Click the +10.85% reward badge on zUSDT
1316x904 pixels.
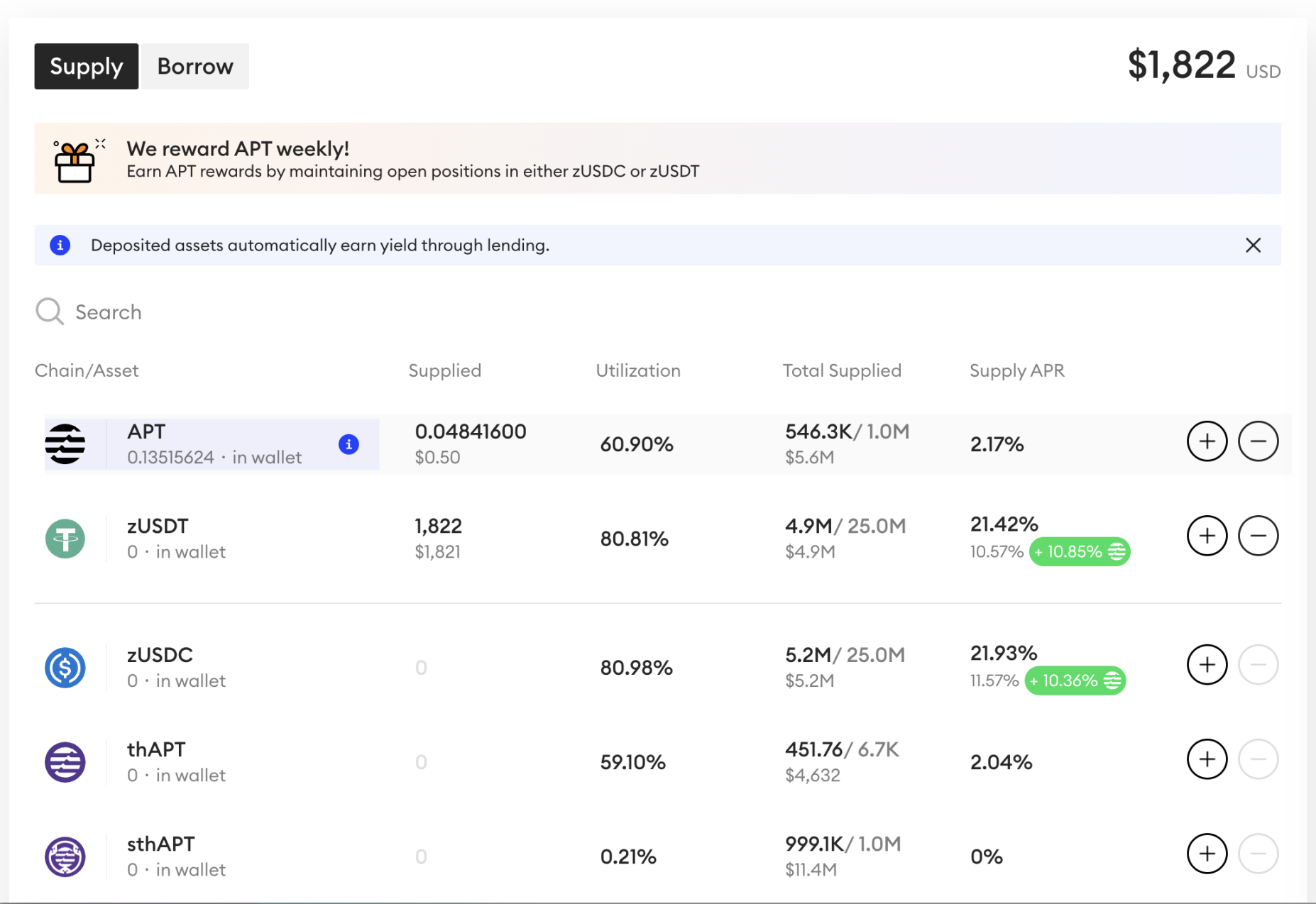coord(1080,552)
